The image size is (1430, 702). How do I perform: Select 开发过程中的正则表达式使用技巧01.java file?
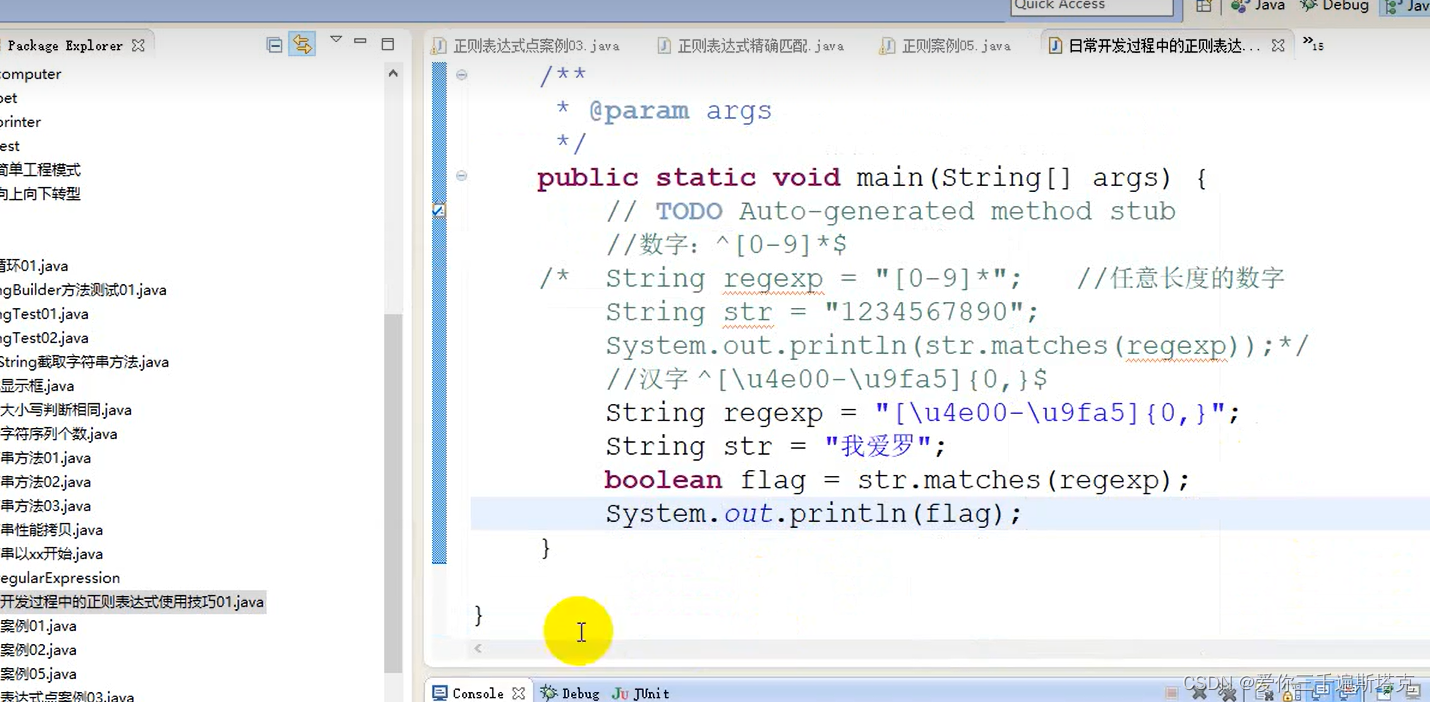tap(132, 602)
